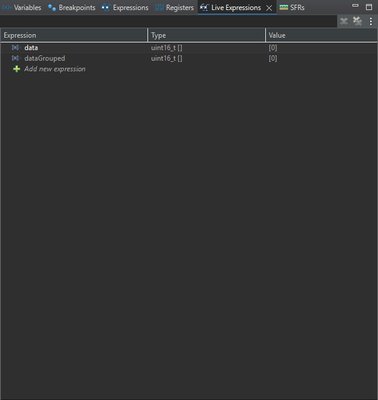Select the dataGrouped expression row
The image size is (378, 400).
[189, 58]
